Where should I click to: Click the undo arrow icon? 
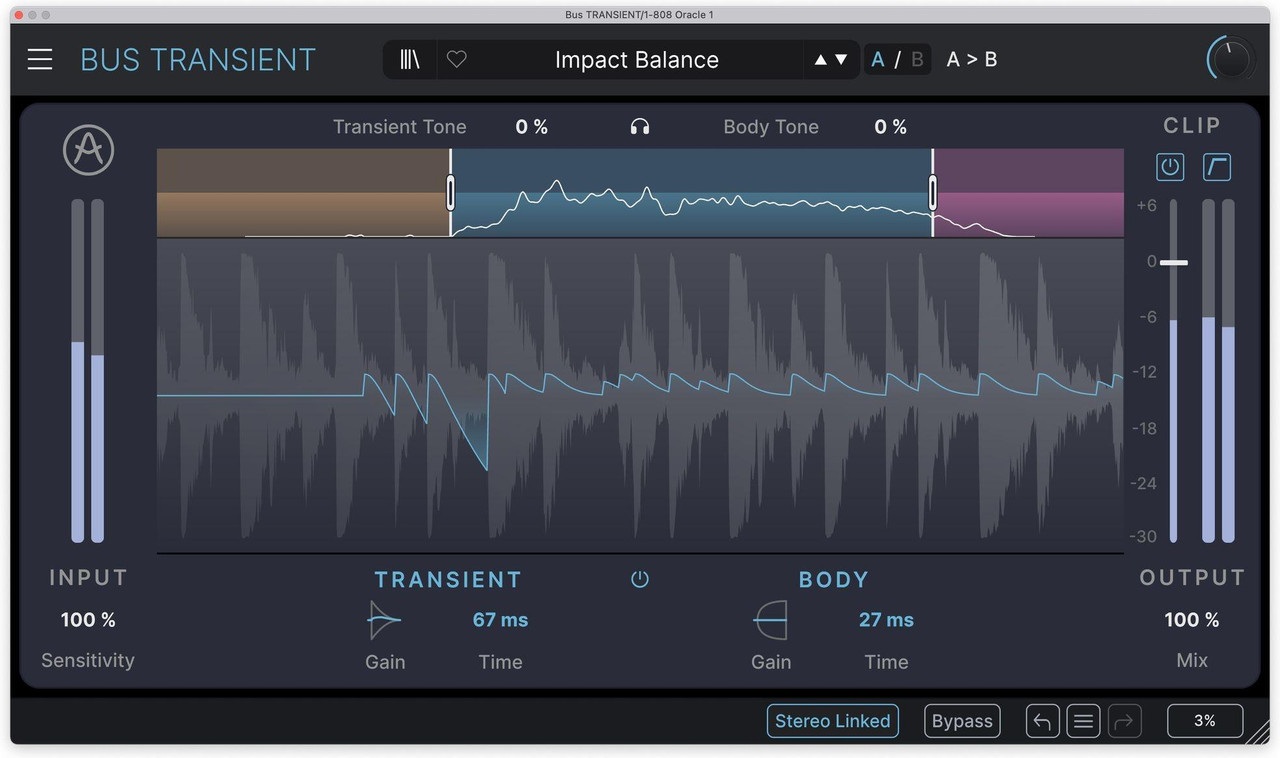pyautogui.click(x=1043, y=721)
